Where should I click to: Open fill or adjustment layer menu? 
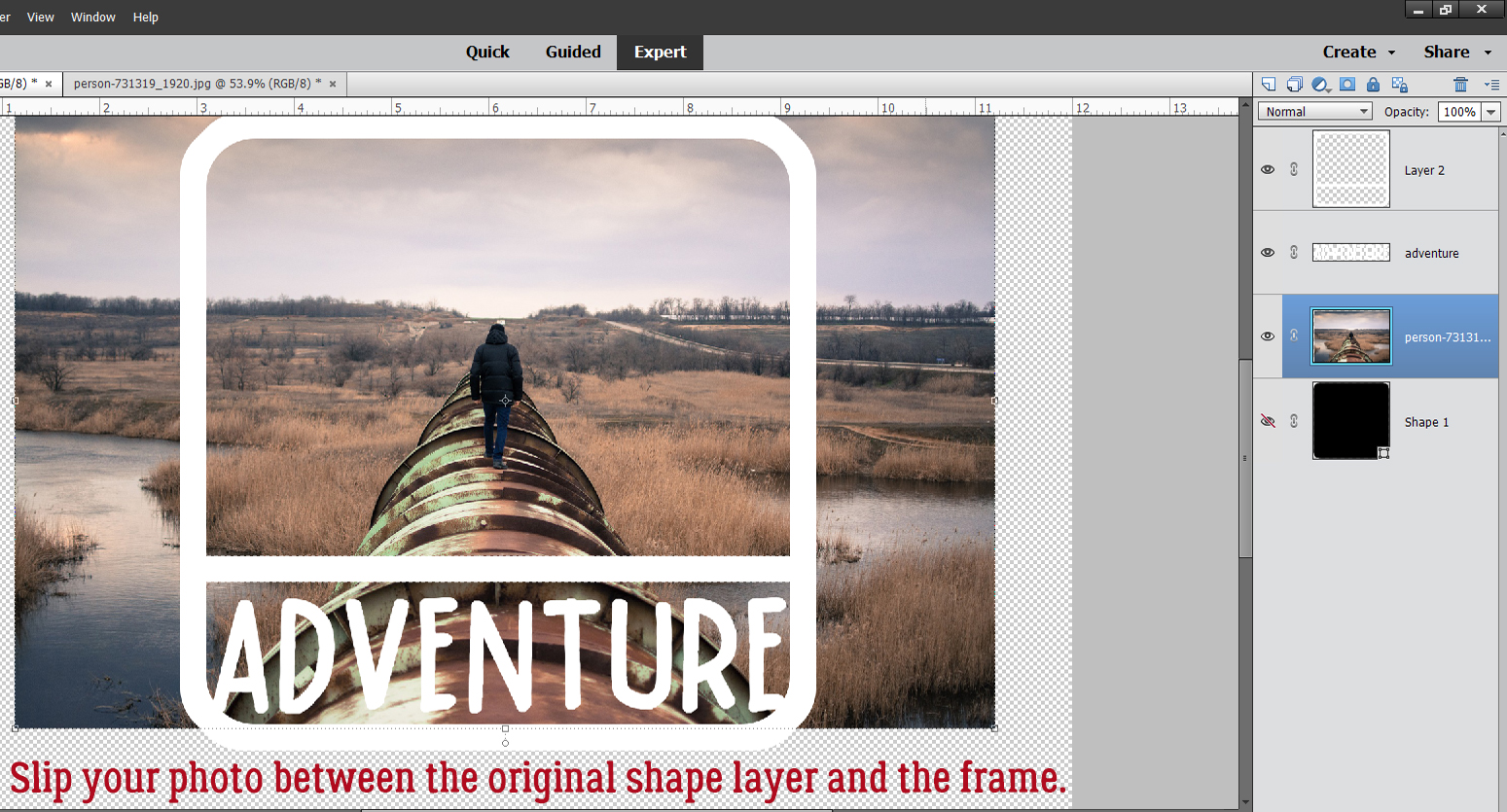(x=1320, y=85)
